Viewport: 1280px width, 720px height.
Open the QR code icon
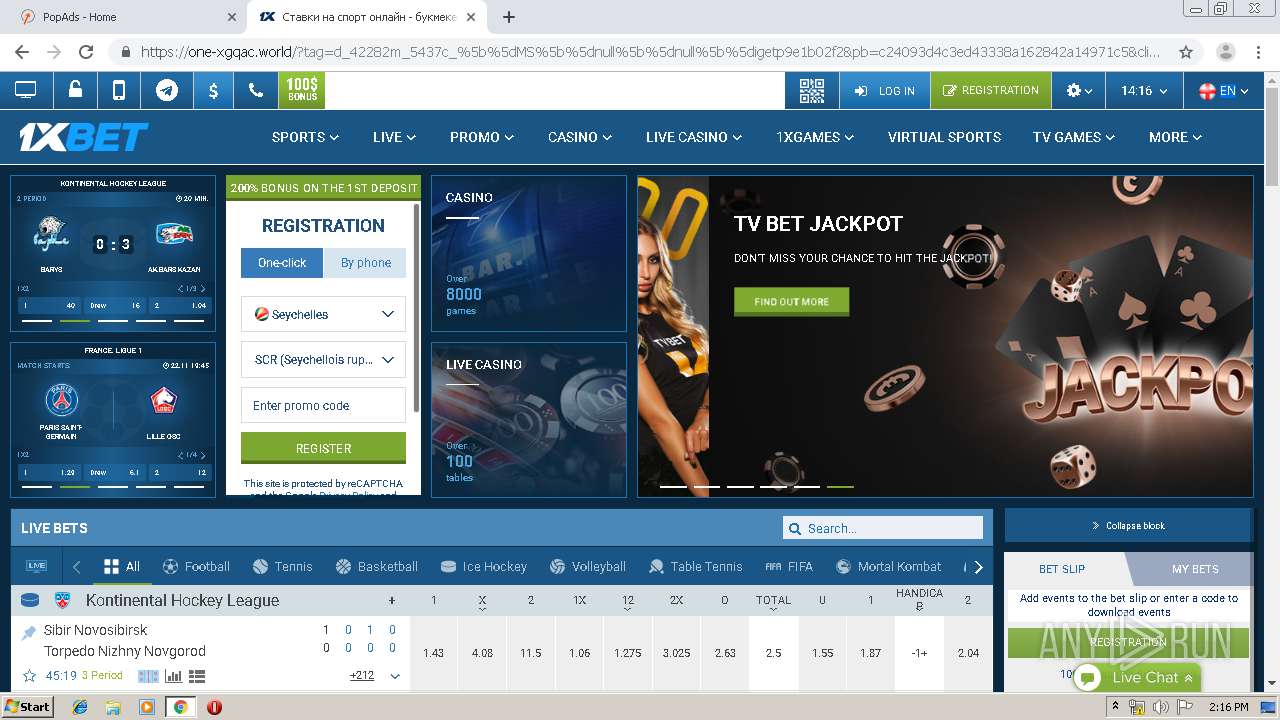[812, 90]
